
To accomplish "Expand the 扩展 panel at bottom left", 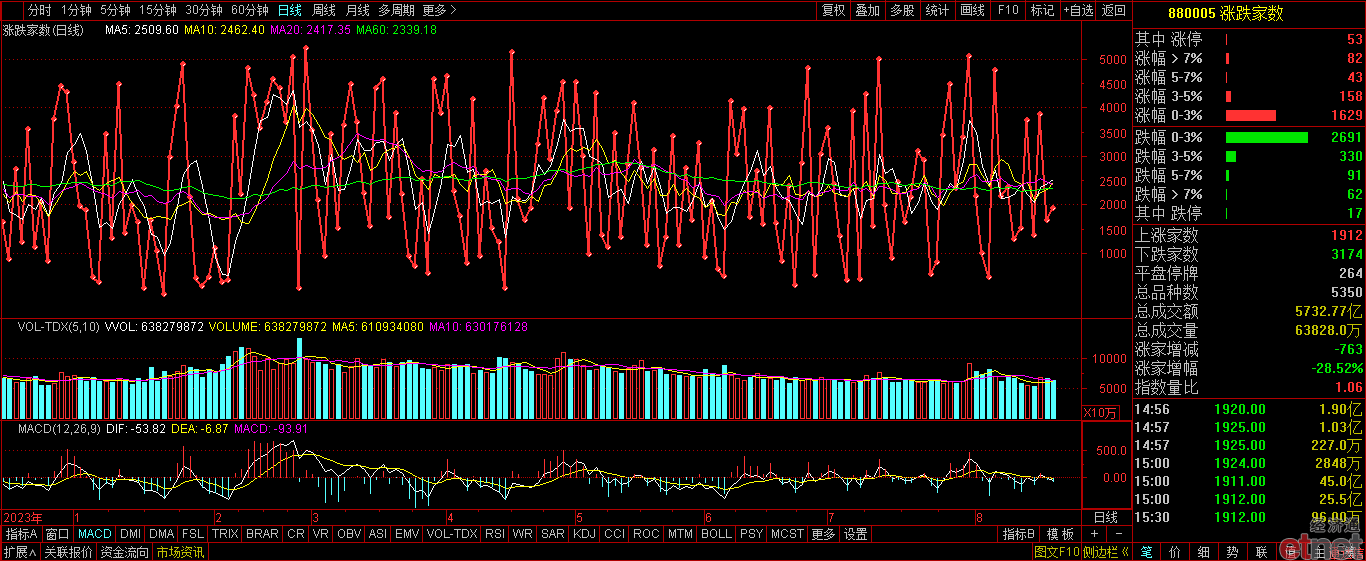I will [19, 552].
